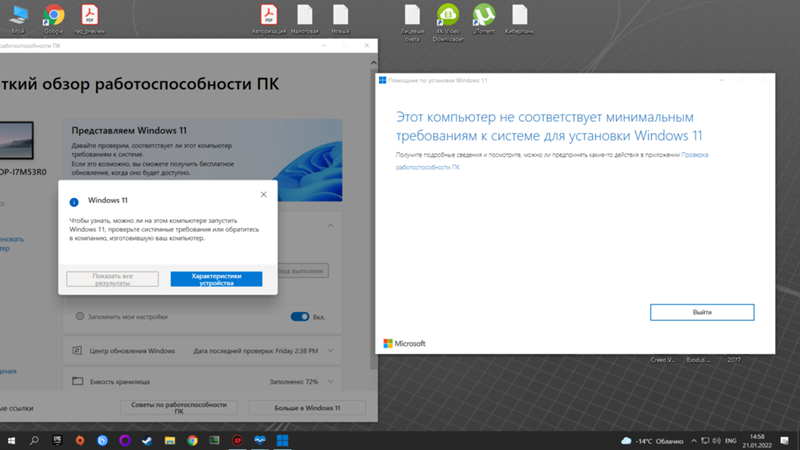Click Советы по работоспособности ПК button
Screen dimensions: 800x450
179,408
